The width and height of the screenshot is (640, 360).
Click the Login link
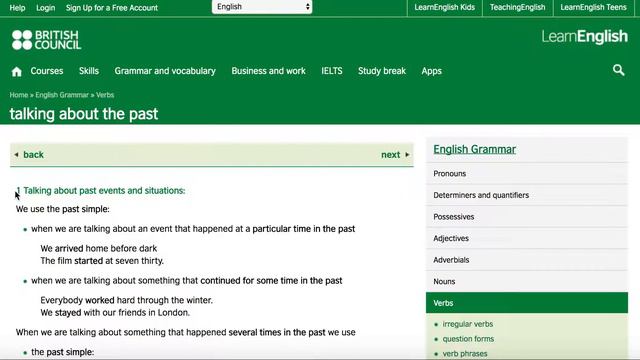(45, 8)
